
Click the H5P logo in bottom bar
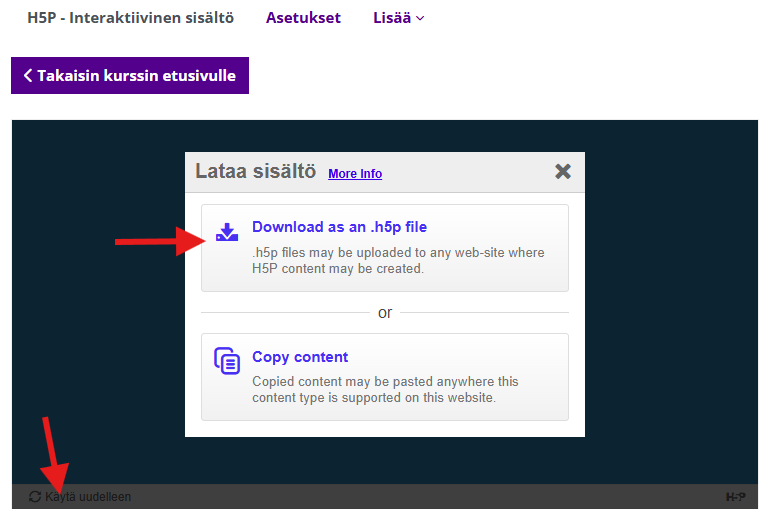(x=735, y=497)
